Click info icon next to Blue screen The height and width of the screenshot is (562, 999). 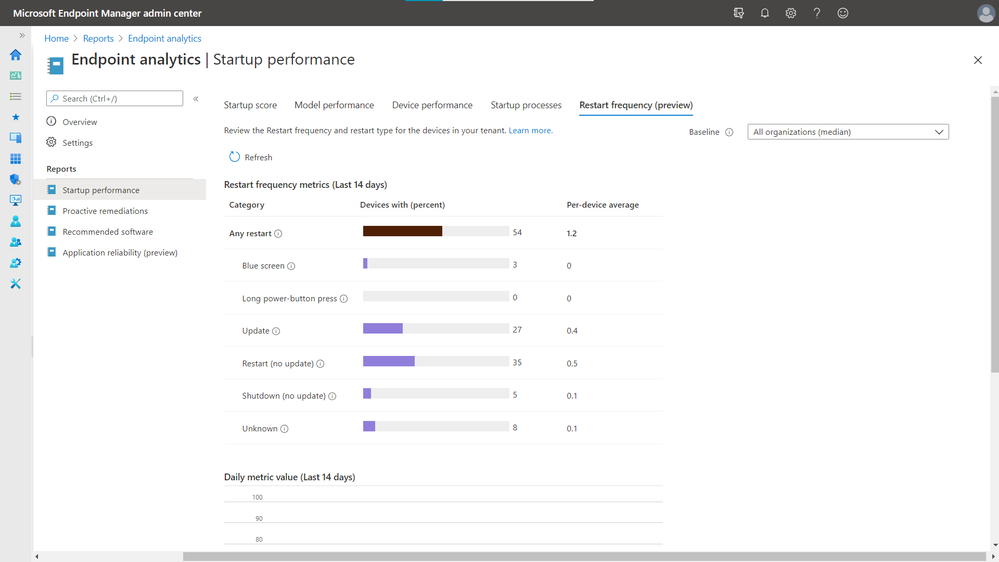click(291, 266)
